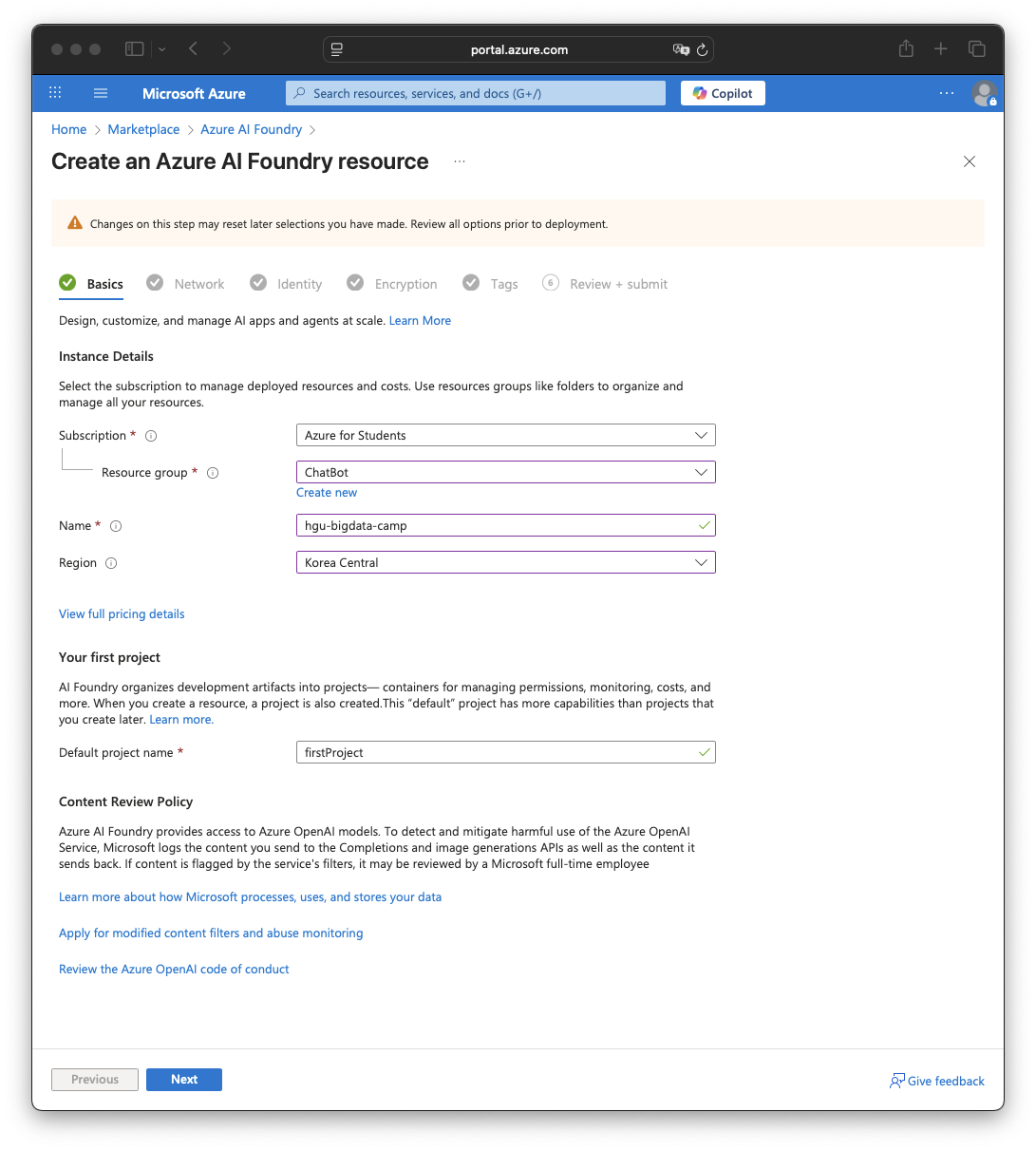Click the Learn more project link
This screenshot has width=1036, height=1150.
(181, 720)
